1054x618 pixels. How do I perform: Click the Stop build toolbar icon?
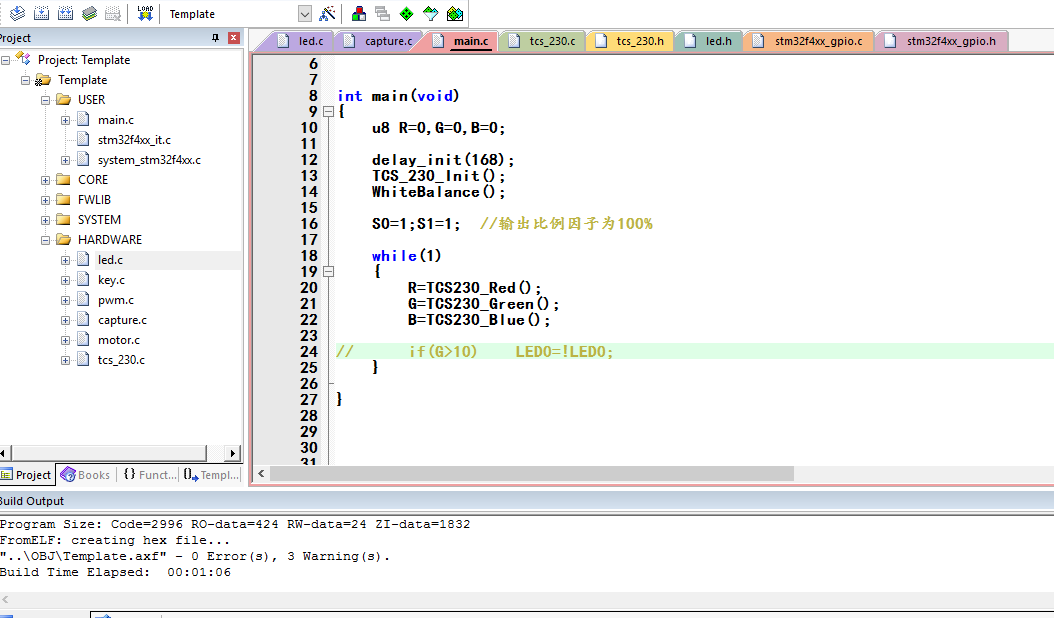point(113,13)
